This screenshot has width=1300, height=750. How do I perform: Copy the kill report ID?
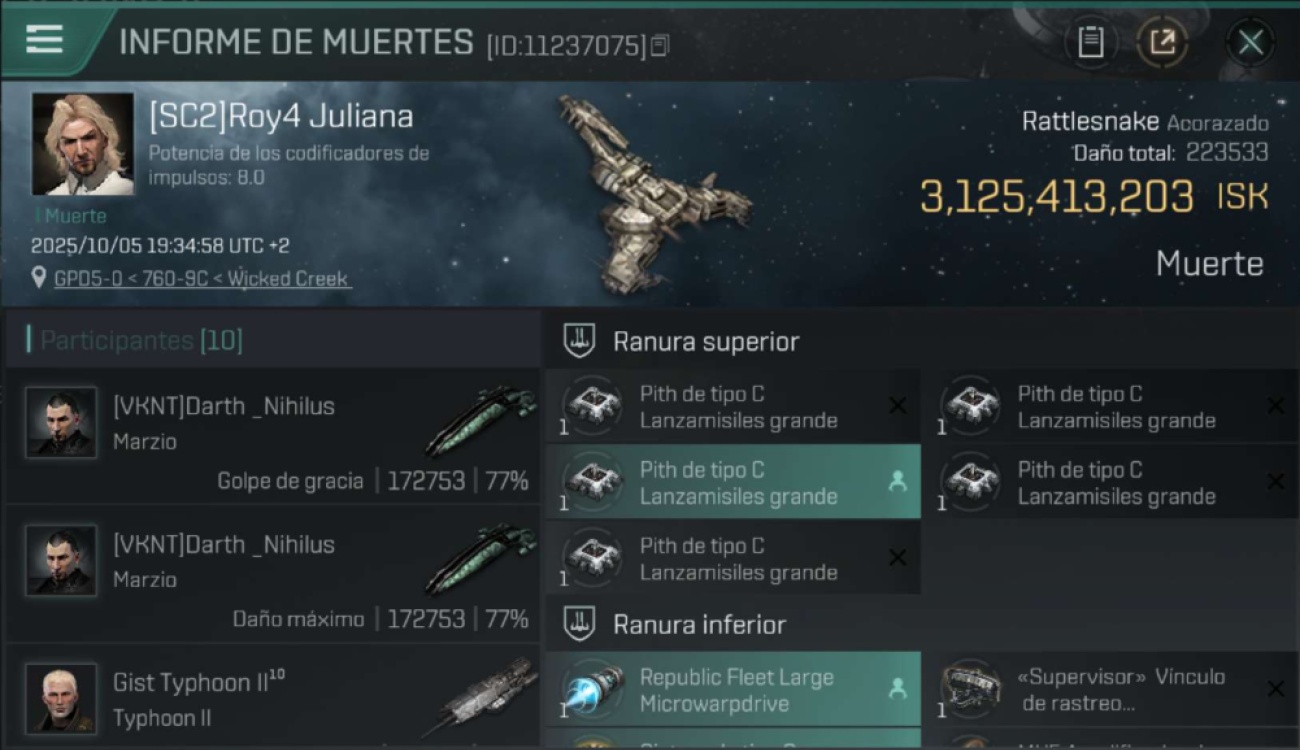coord(660,46)
